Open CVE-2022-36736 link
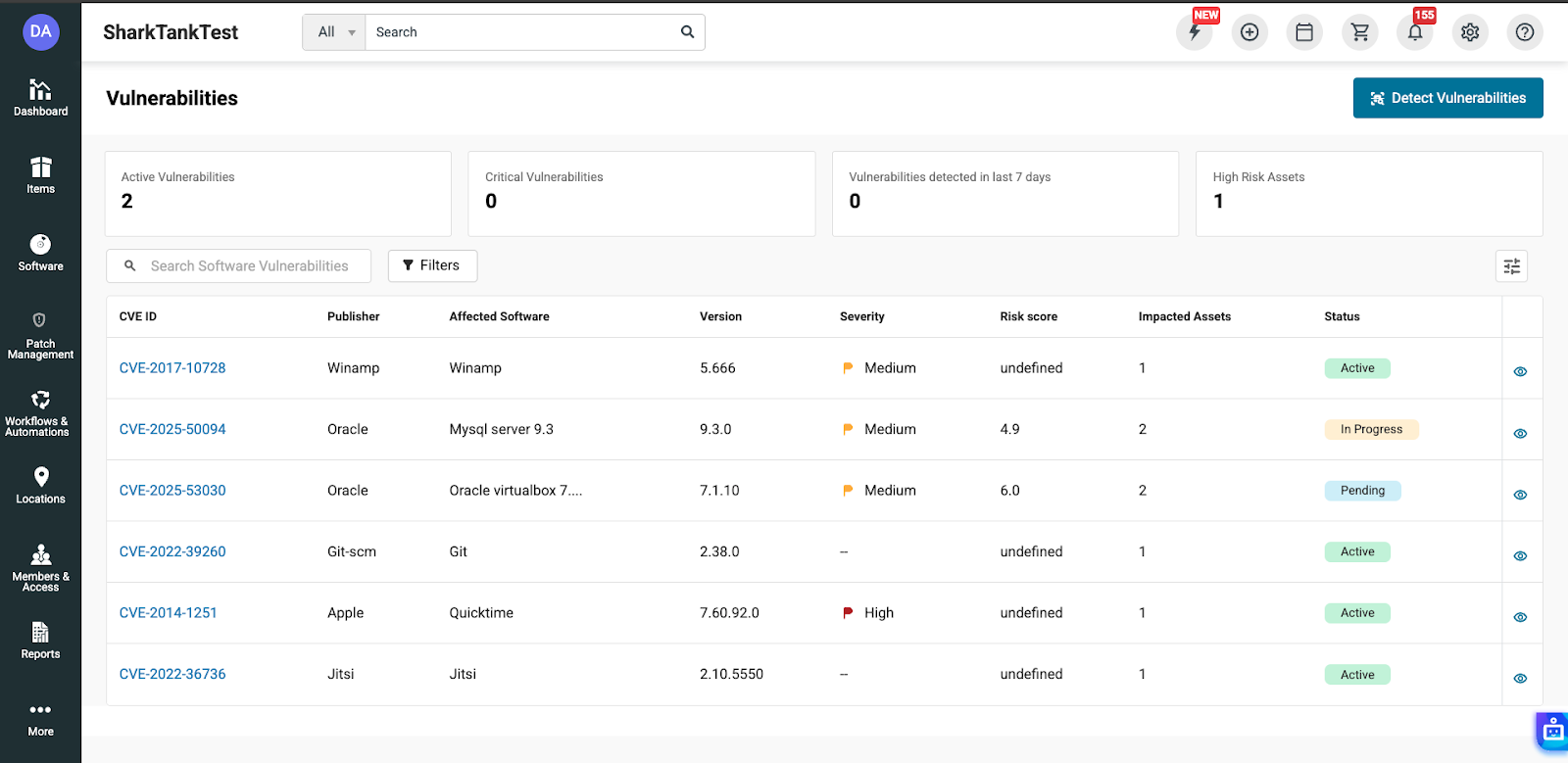The image size is (1568, 763). click(172, 674)
